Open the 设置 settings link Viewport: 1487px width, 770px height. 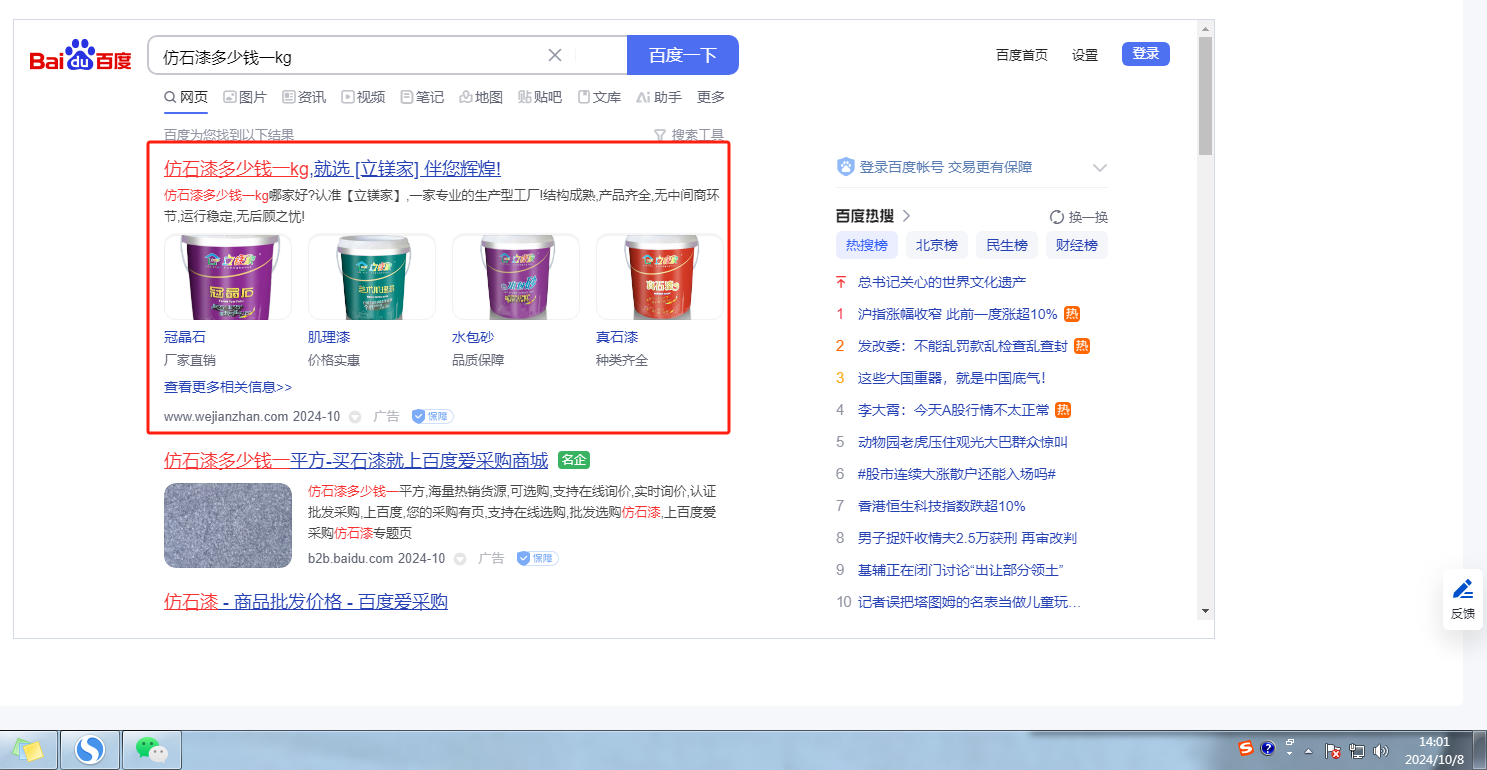[1085, 55]
